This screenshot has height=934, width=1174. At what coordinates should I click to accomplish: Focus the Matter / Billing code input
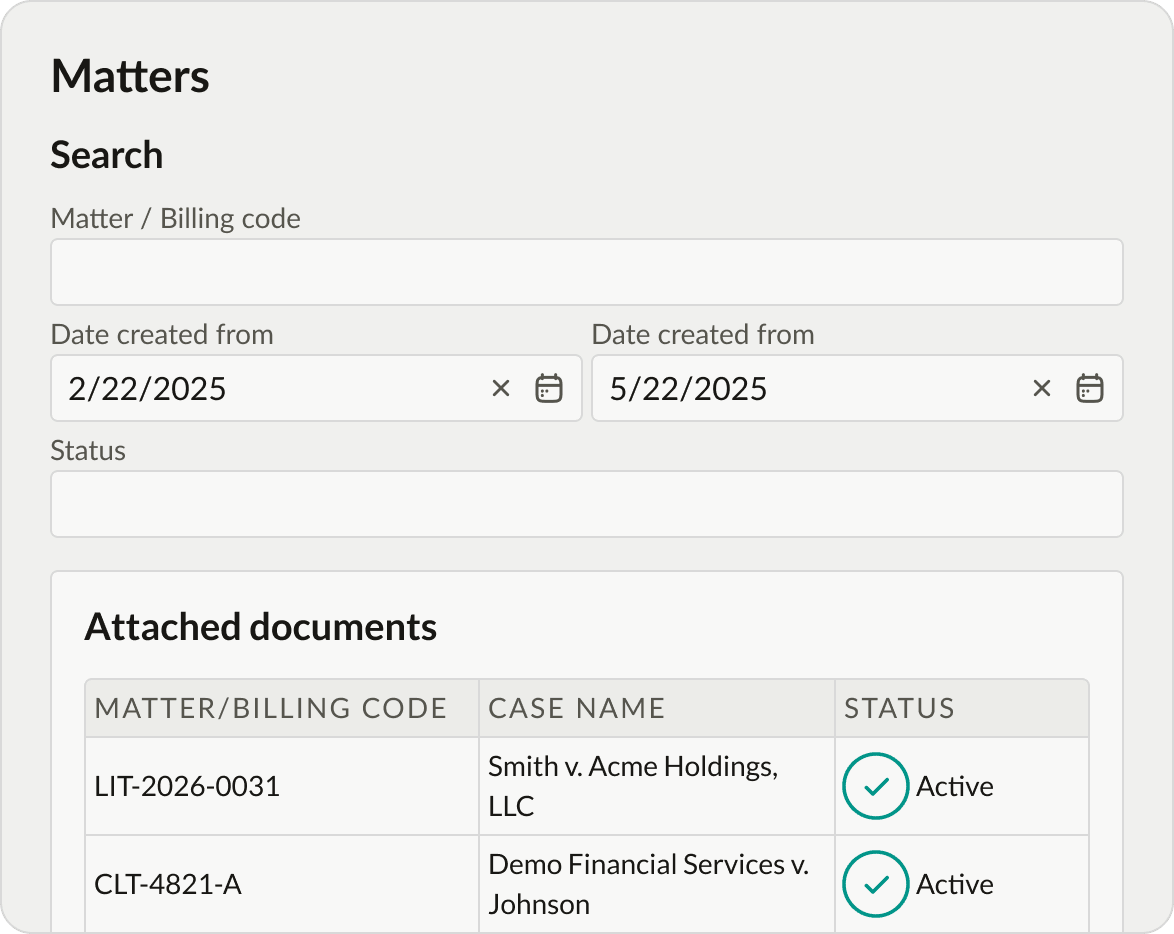click(x=587, y=272)
